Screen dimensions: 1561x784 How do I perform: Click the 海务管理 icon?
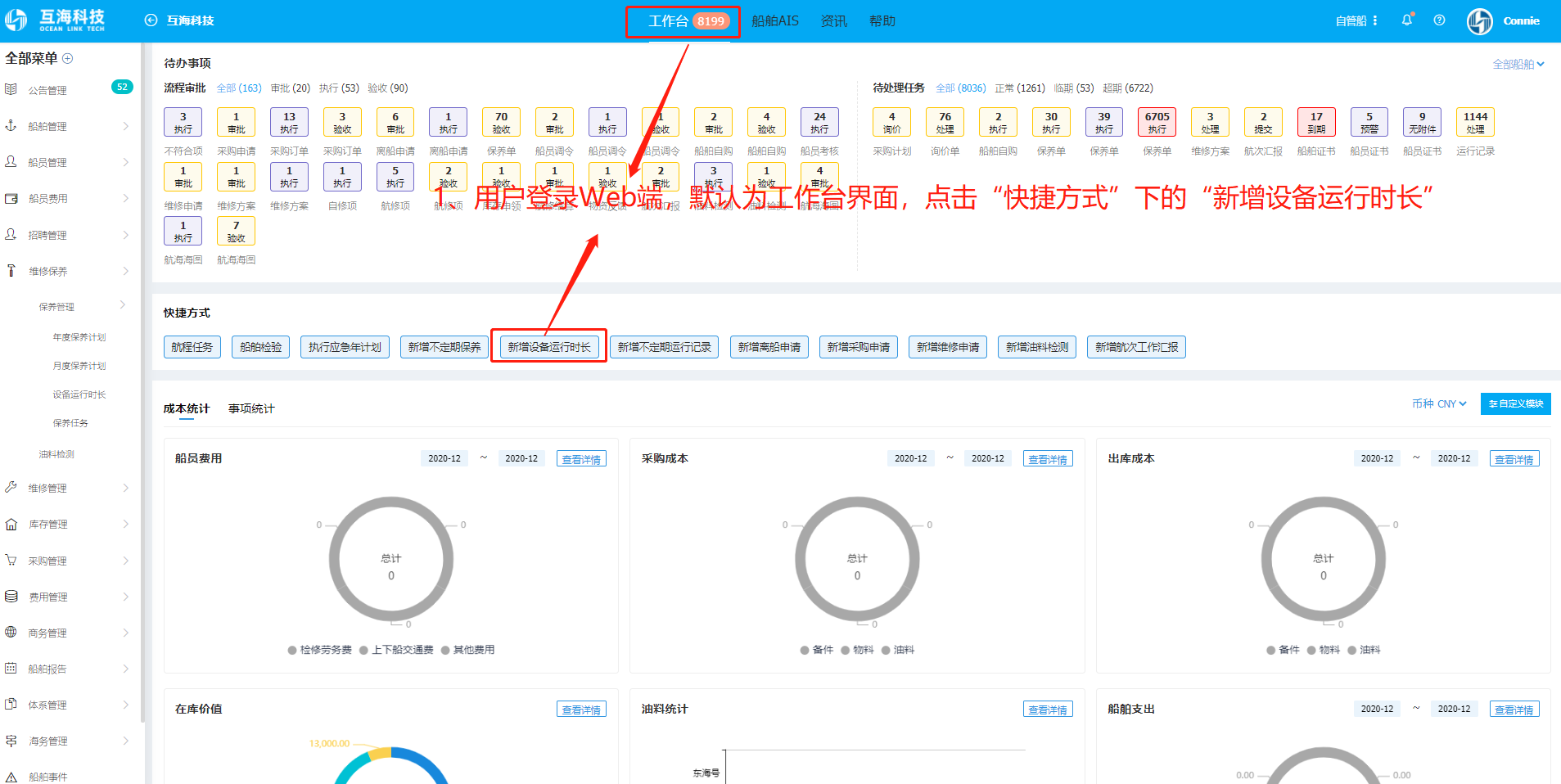[x=11, y=741]
